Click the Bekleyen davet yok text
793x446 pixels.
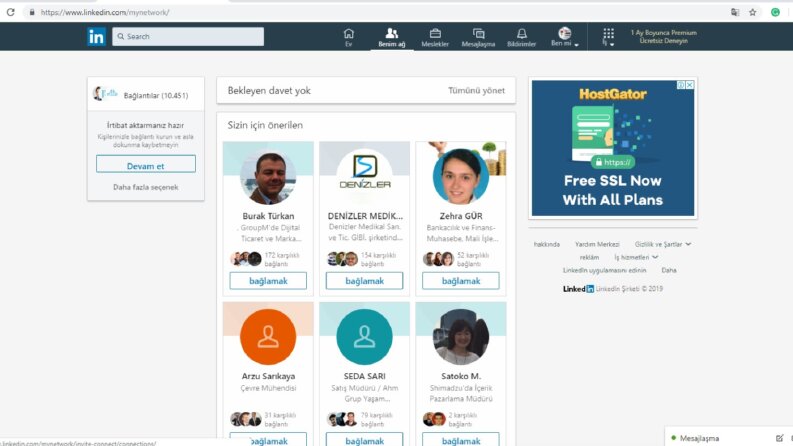[269, 91]
